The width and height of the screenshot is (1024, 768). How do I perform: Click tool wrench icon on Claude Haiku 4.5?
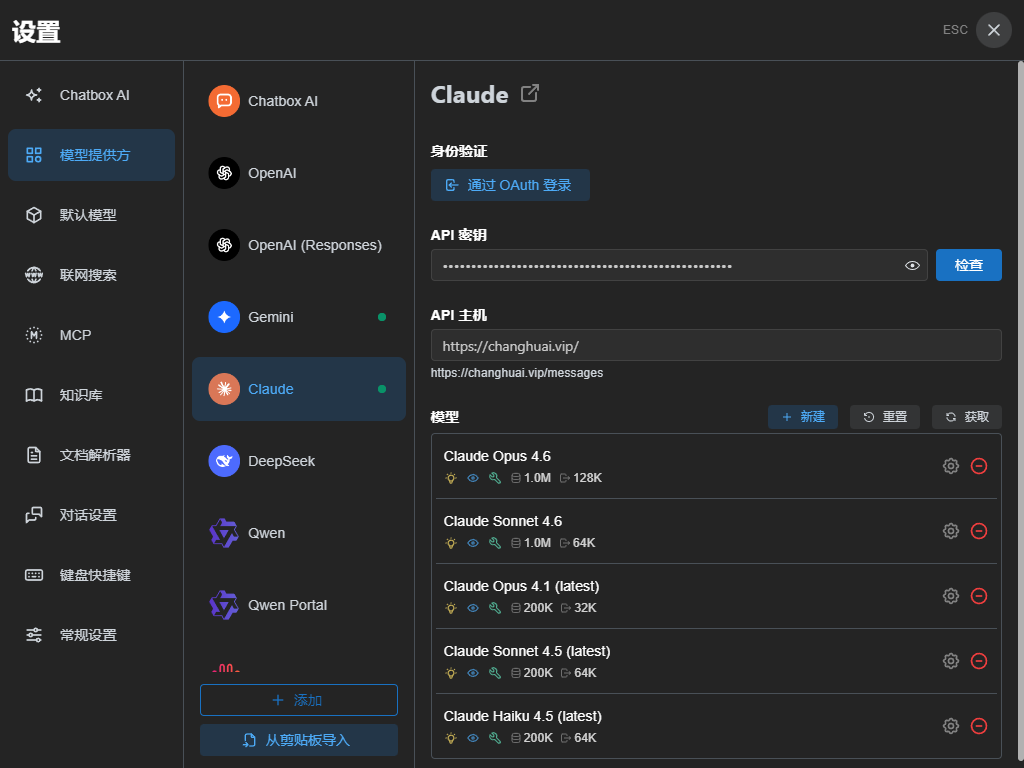pyautogui.click(x=495, y=738)
